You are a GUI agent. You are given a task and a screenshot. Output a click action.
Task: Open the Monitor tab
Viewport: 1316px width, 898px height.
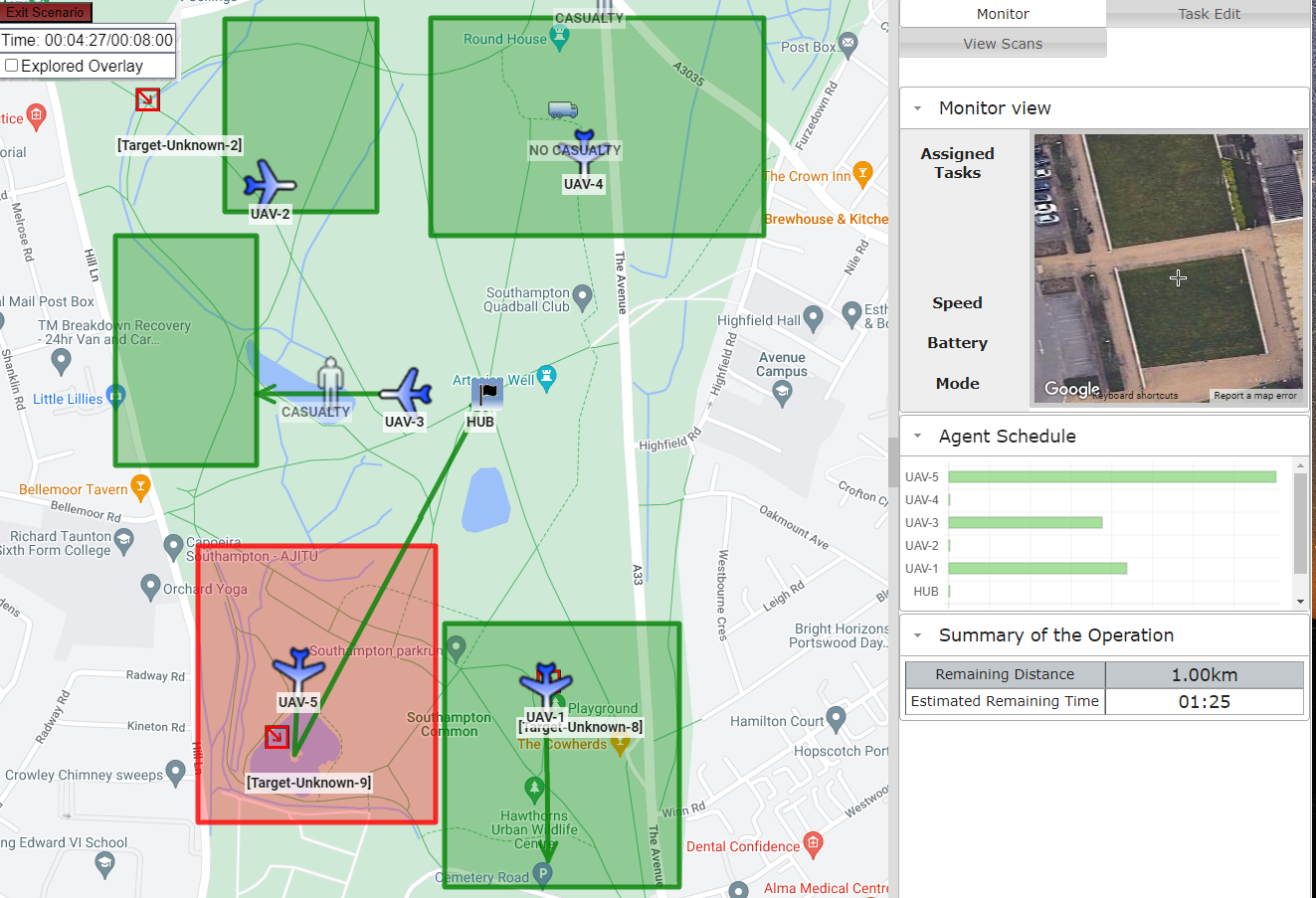[x=1003, y=14]
